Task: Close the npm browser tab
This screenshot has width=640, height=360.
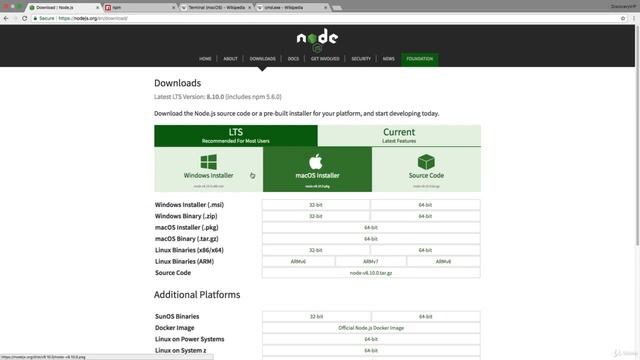Action: click(x=173, y=7)
